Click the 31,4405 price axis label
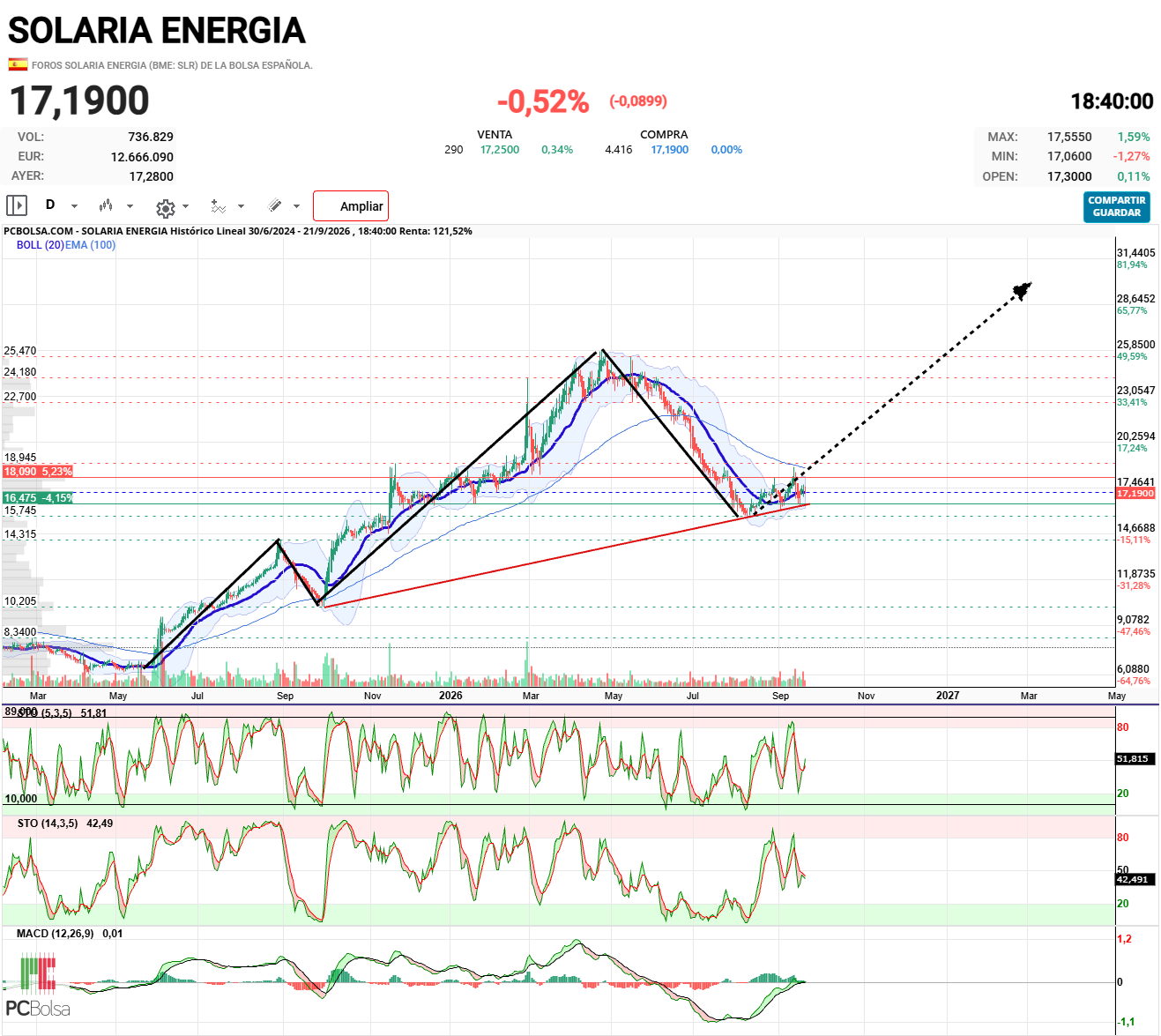 (x=1135, y=253)
